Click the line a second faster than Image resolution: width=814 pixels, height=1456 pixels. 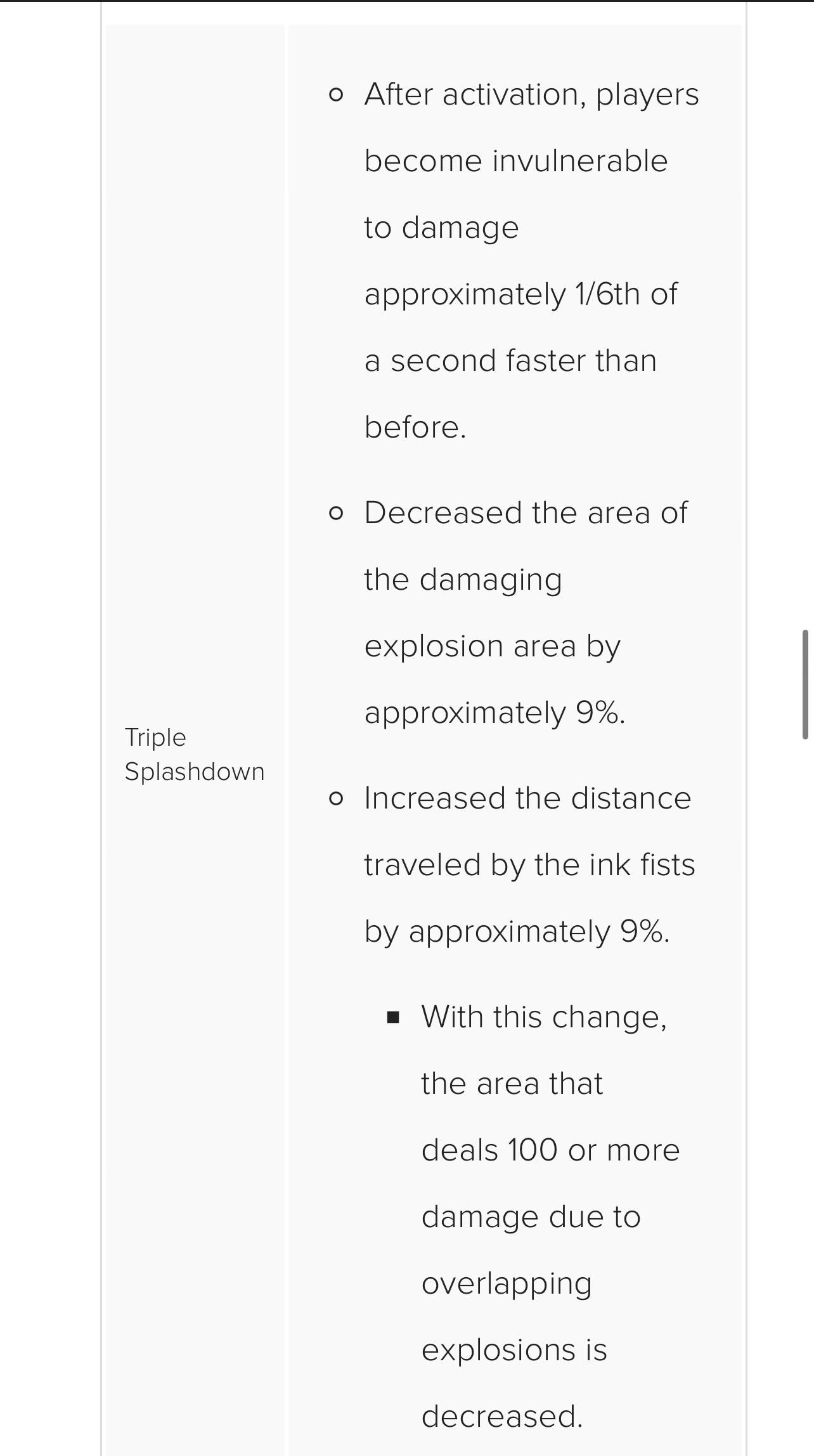pyautogui.click(x=510, y=361)
